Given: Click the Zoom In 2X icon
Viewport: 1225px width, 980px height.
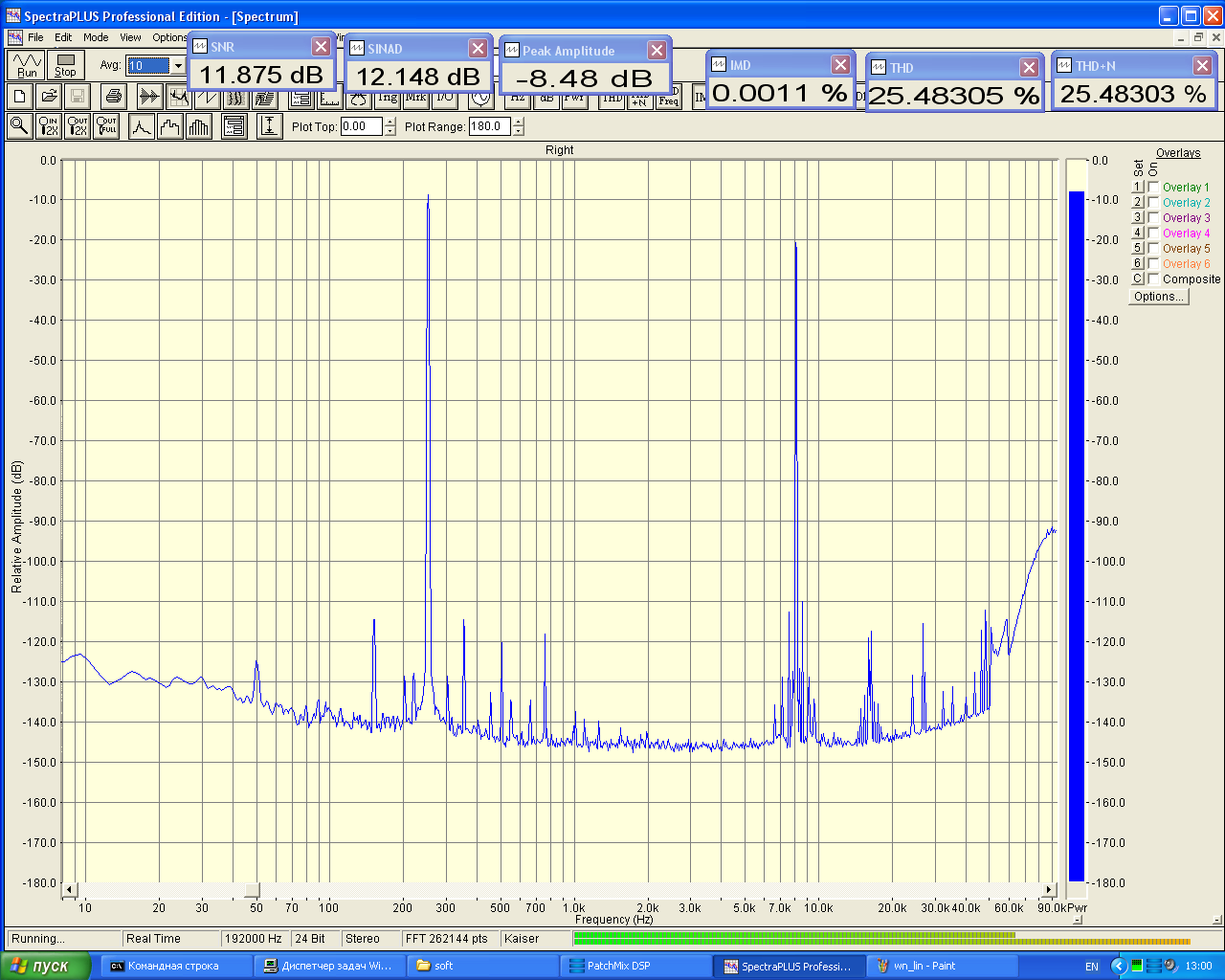Looking at the screenshot, I should 48,126.
